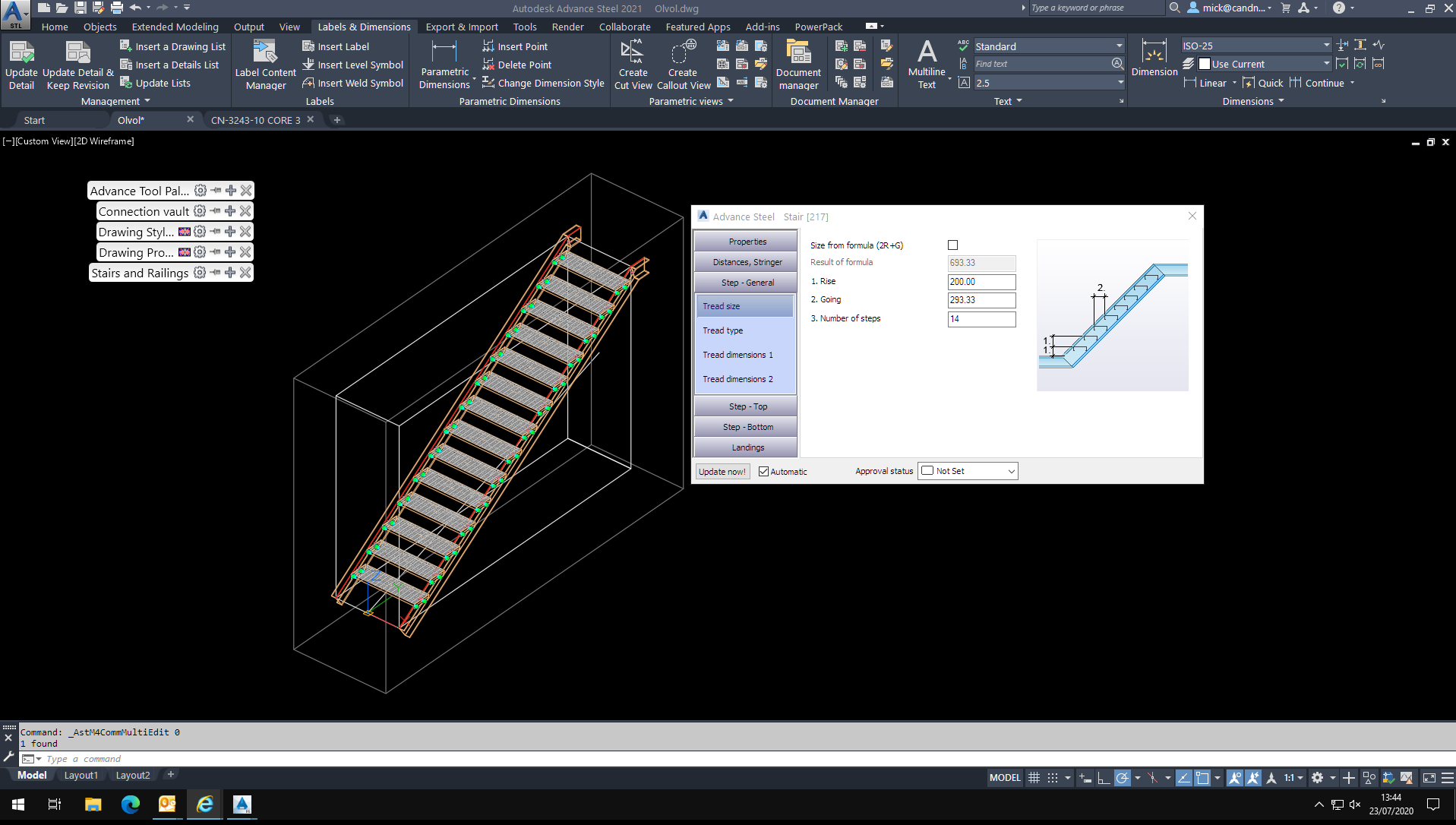This screenshot has width=1456, height=825.
Task: Open the Properties section in stair dialog
Action: pos(746,242)
